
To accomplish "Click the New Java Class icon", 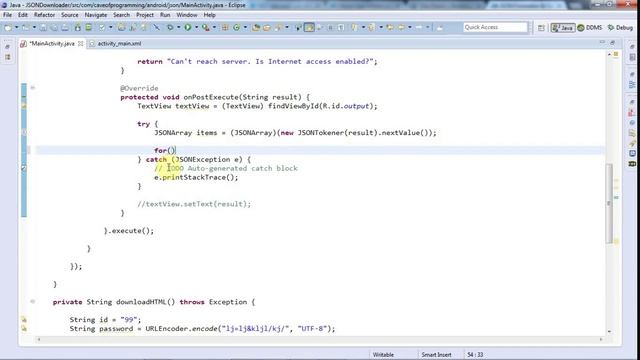I will (236, 27).
